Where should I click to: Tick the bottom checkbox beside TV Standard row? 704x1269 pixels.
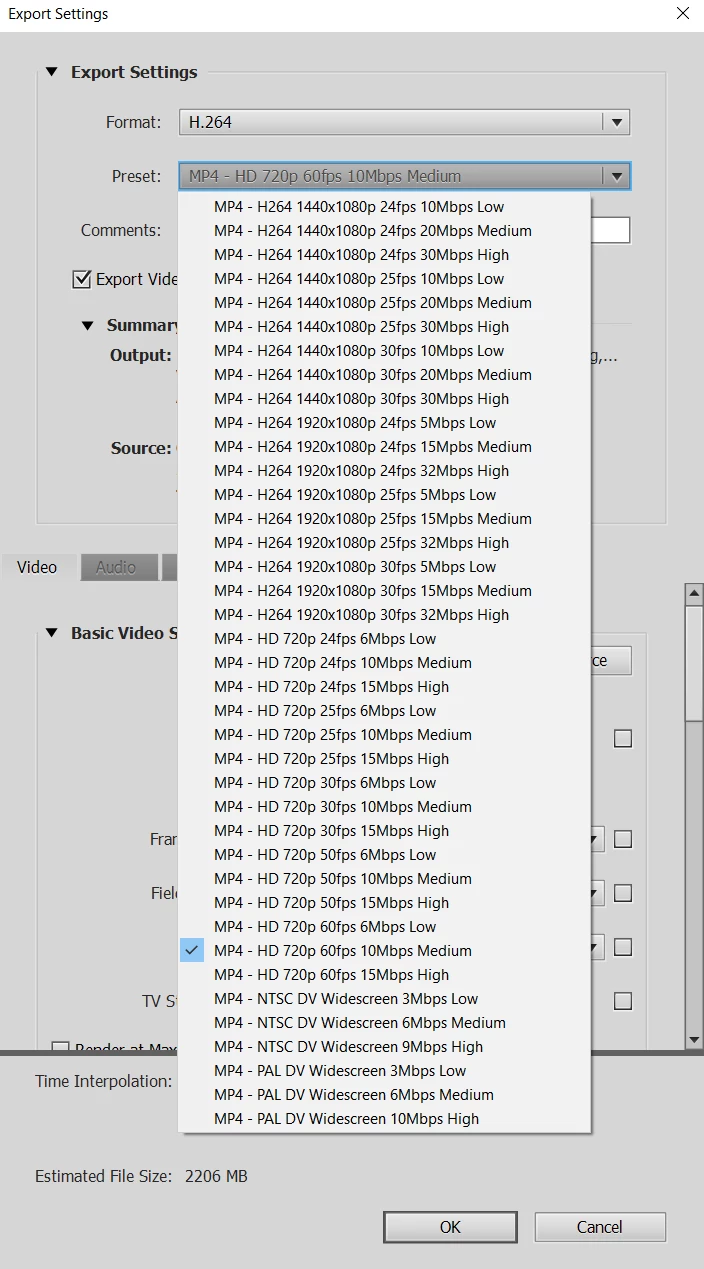[623, 1001]
